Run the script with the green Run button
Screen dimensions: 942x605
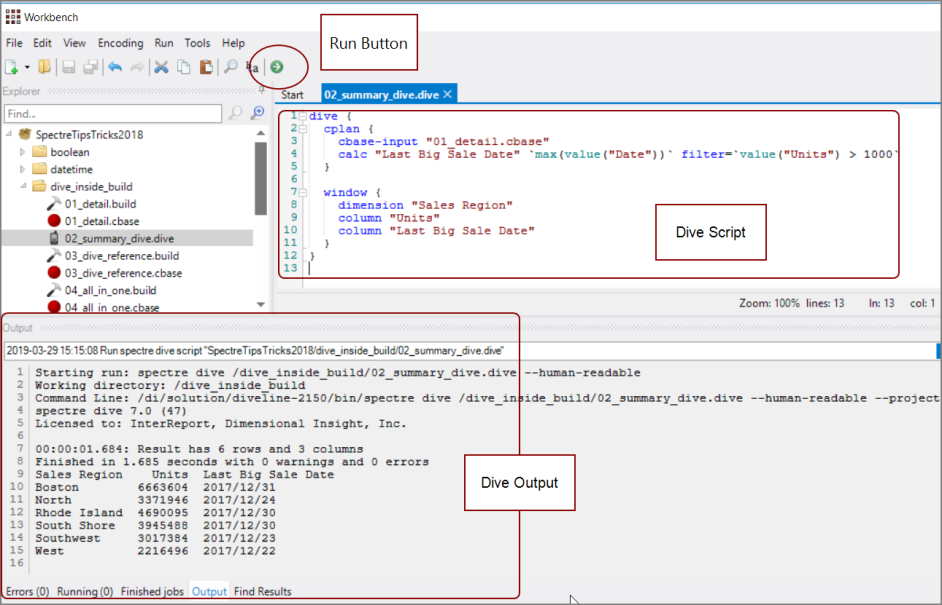[277, 67]
